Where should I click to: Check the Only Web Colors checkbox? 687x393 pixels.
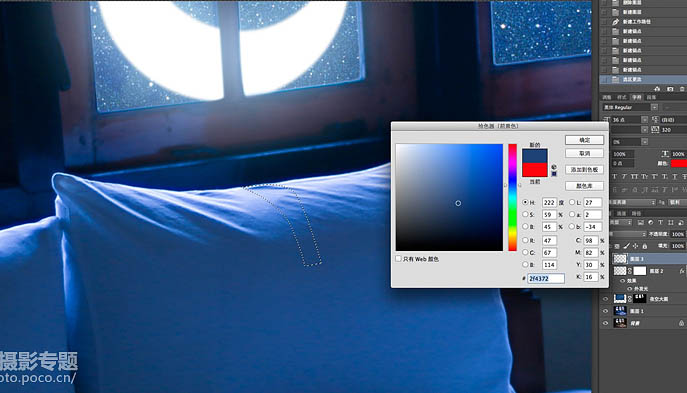[398, 259]
